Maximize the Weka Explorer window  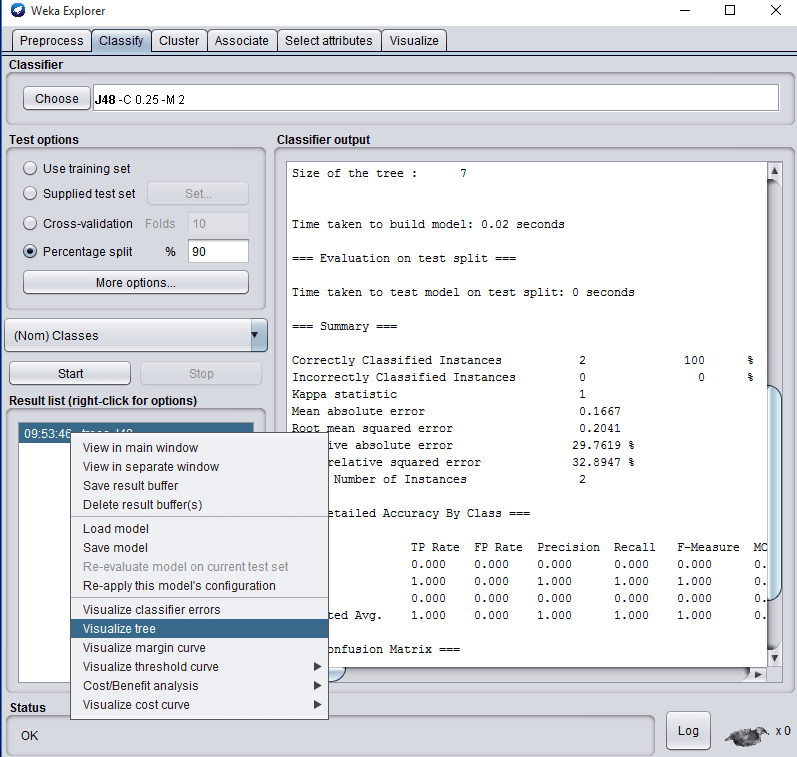point(730,10)
